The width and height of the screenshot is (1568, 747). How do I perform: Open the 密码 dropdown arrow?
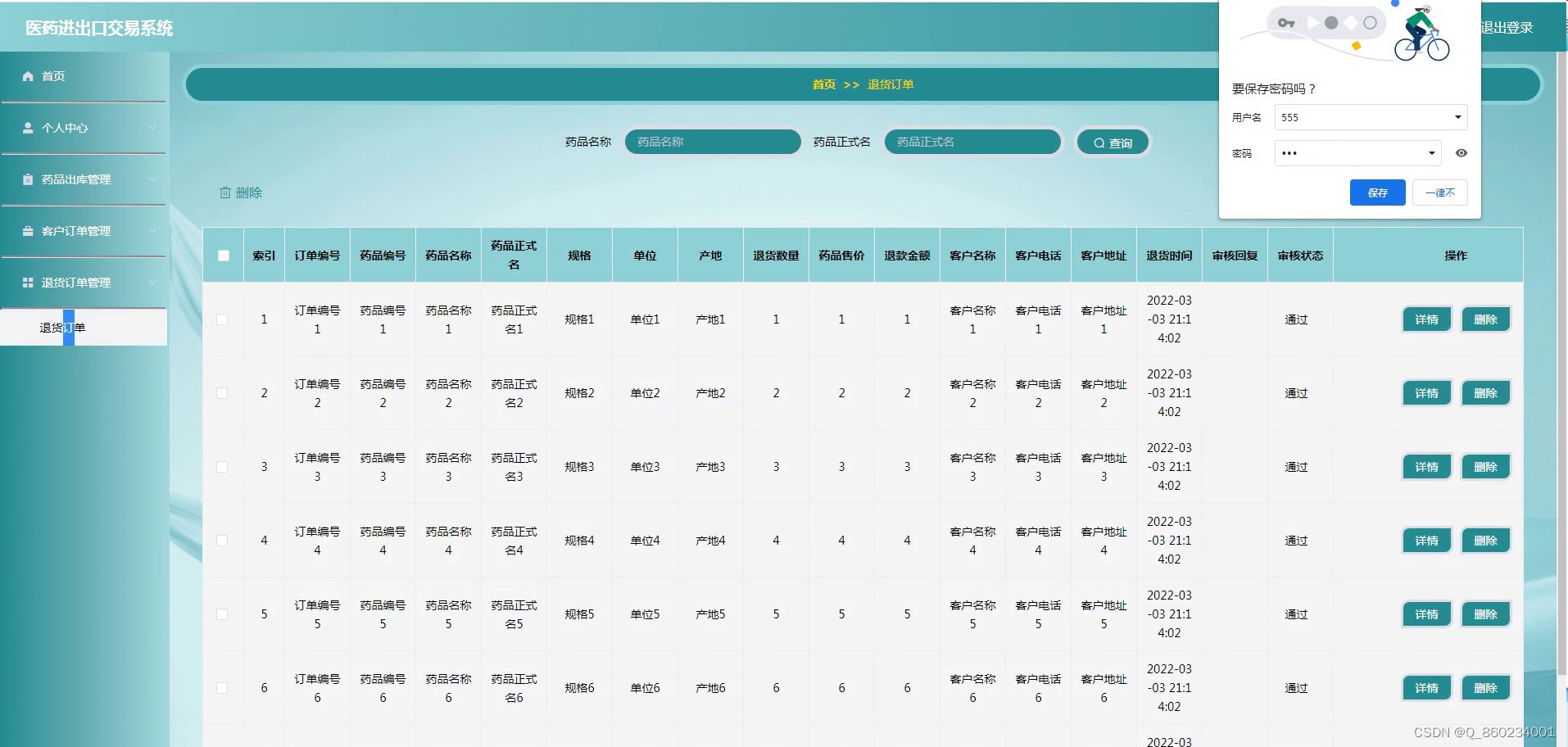click(x=1431, y=153)
